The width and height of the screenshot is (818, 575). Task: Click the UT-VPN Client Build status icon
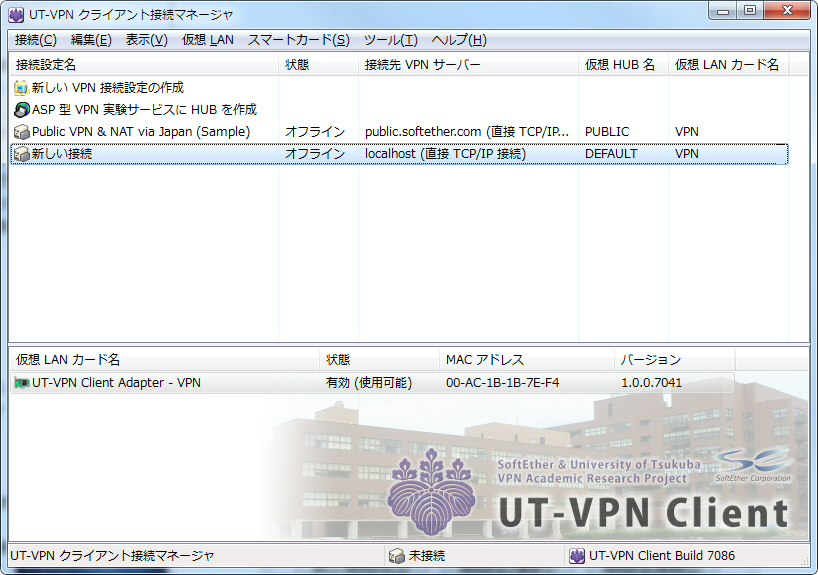pyautogui.click(x=576, y=556)
